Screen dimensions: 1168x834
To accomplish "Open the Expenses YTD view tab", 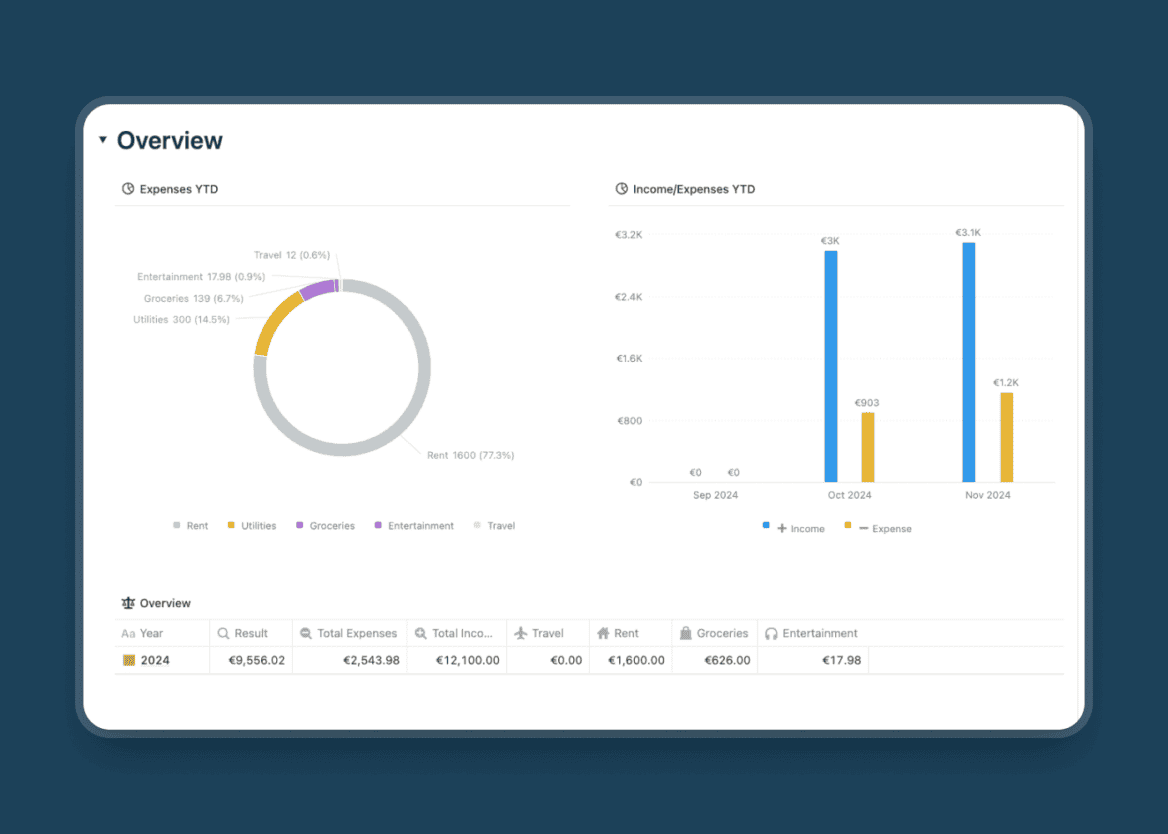I will [x=178, y=189].
